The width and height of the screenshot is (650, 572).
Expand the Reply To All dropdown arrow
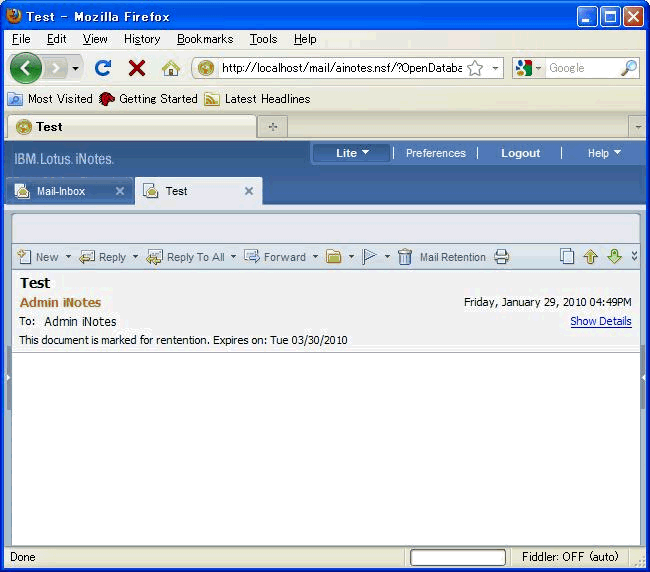tap(233, 257)
